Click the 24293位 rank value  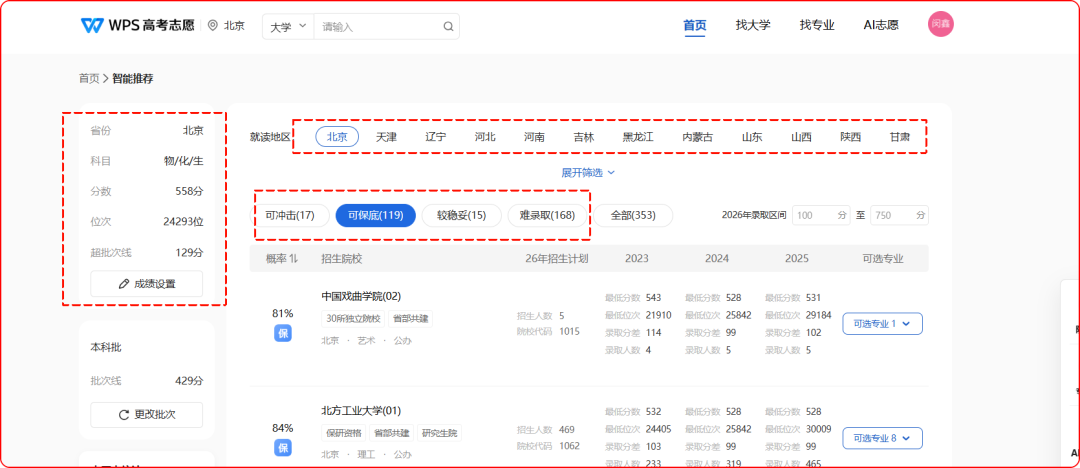[183, 222]
